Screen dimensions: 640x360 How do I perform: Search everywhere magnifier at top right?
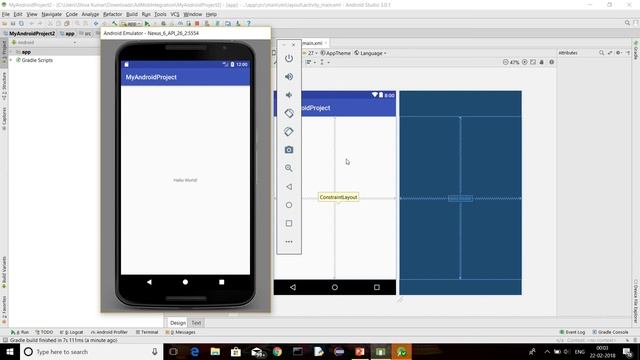point(627,23)
